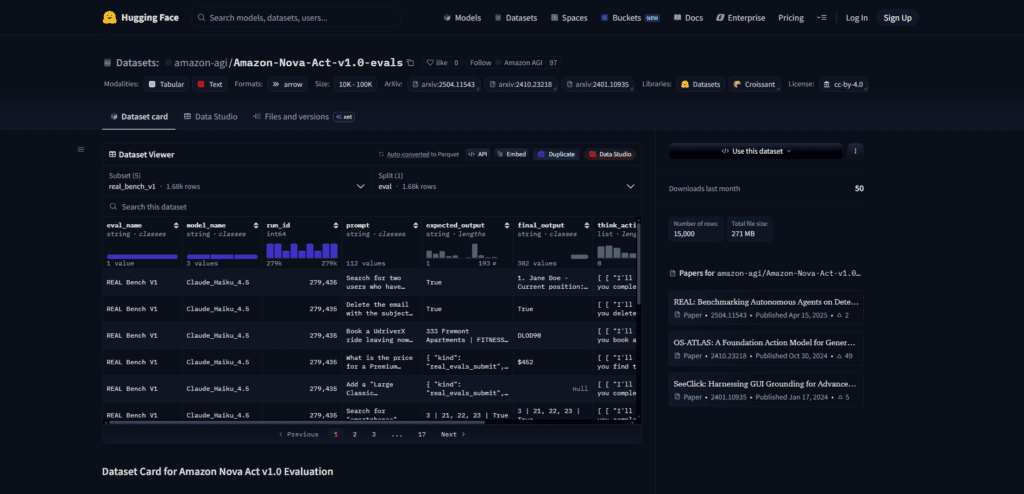Open the Use this dataset dropdown
This screenshot has width=1024, height=494.
pos(756,151)
